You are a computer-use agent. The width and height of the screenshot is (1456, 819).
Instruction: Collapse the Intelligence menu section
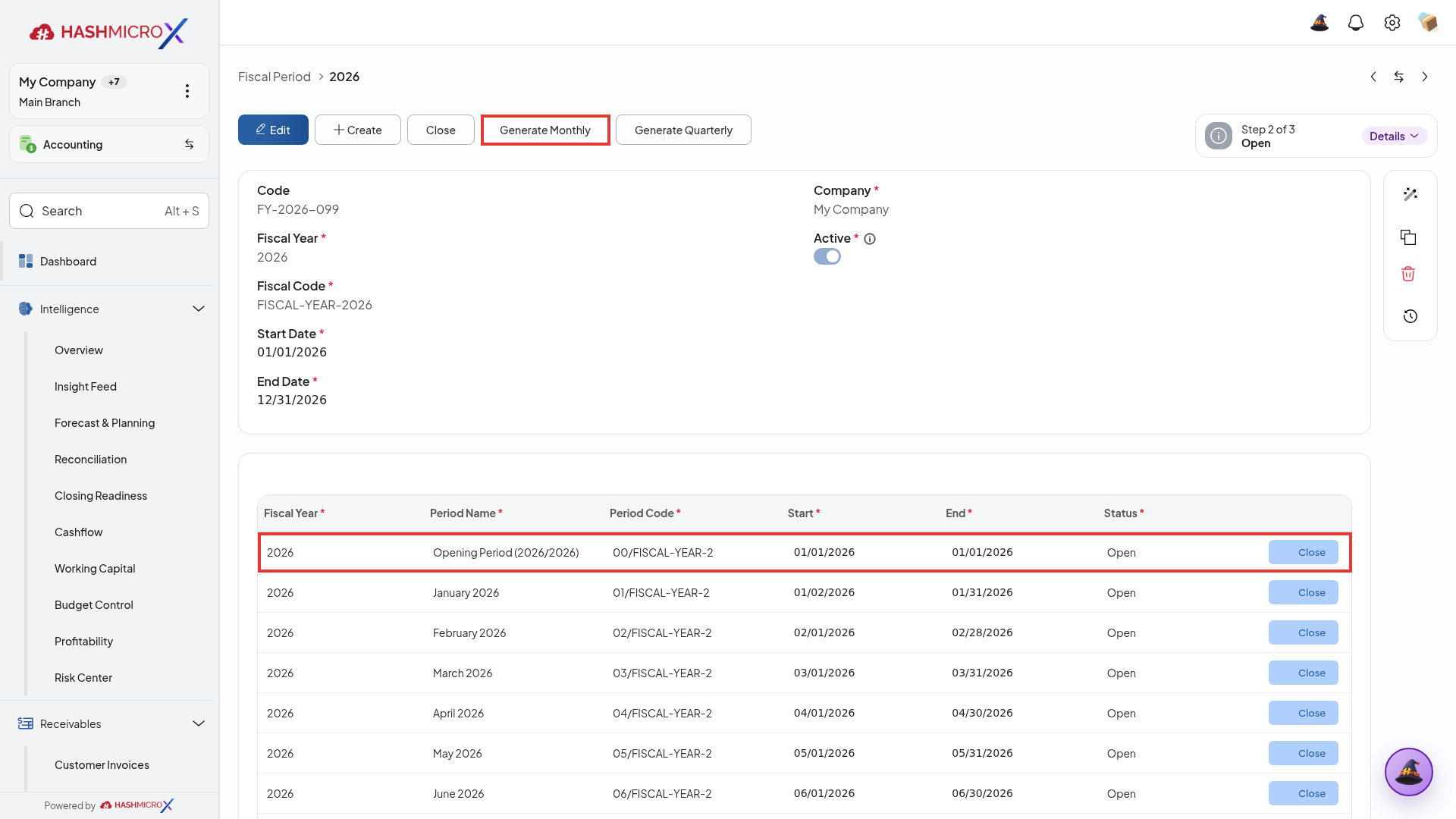click(199, 309)
